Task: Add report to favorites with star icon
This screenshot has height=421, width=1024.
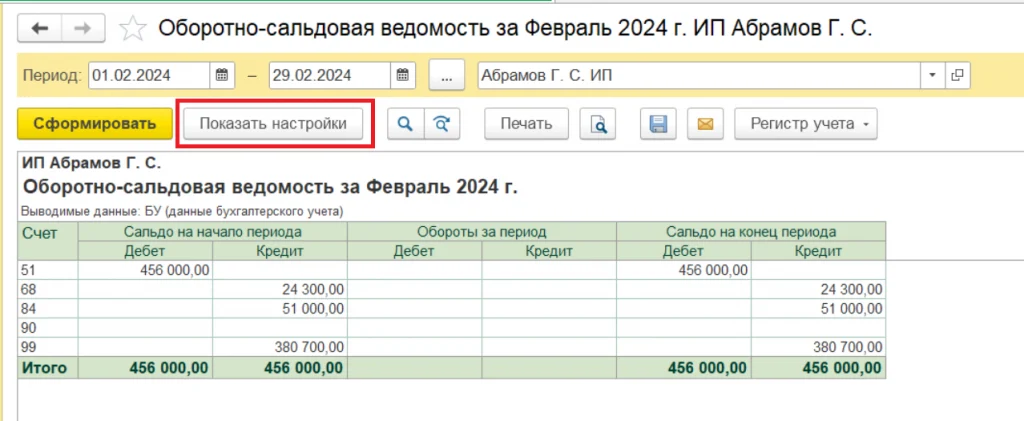Action: (x=132, y=28)
